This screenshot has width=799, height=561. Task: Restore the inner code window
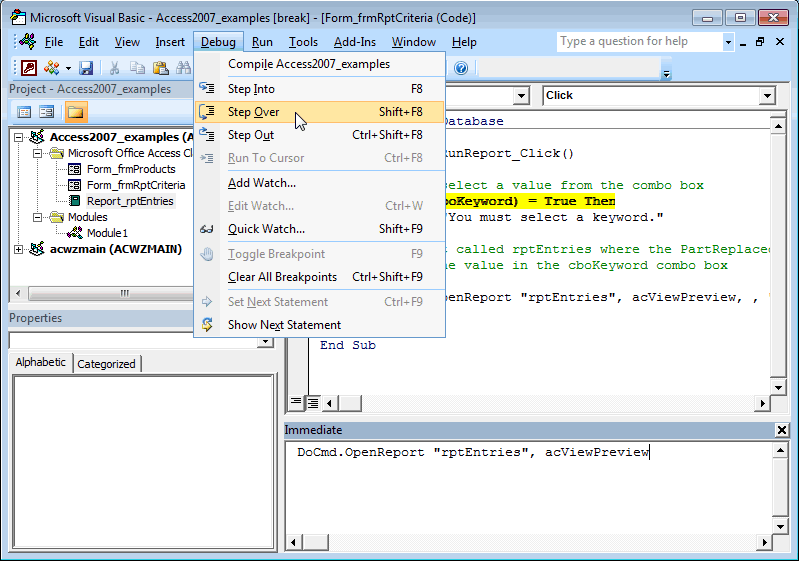tap(760, 42)
